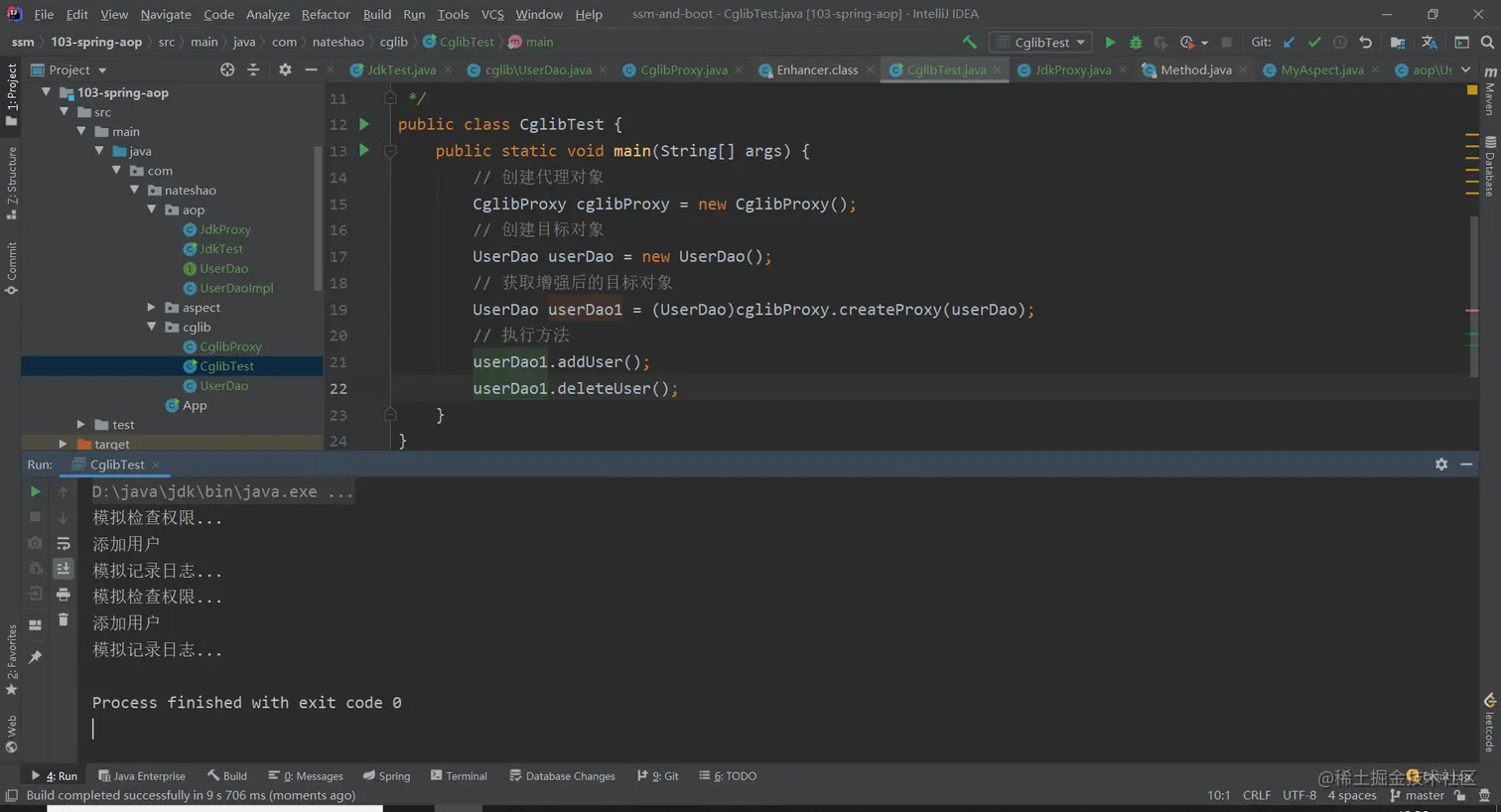Open Project panel settings gear

click(x=285, y=69)
